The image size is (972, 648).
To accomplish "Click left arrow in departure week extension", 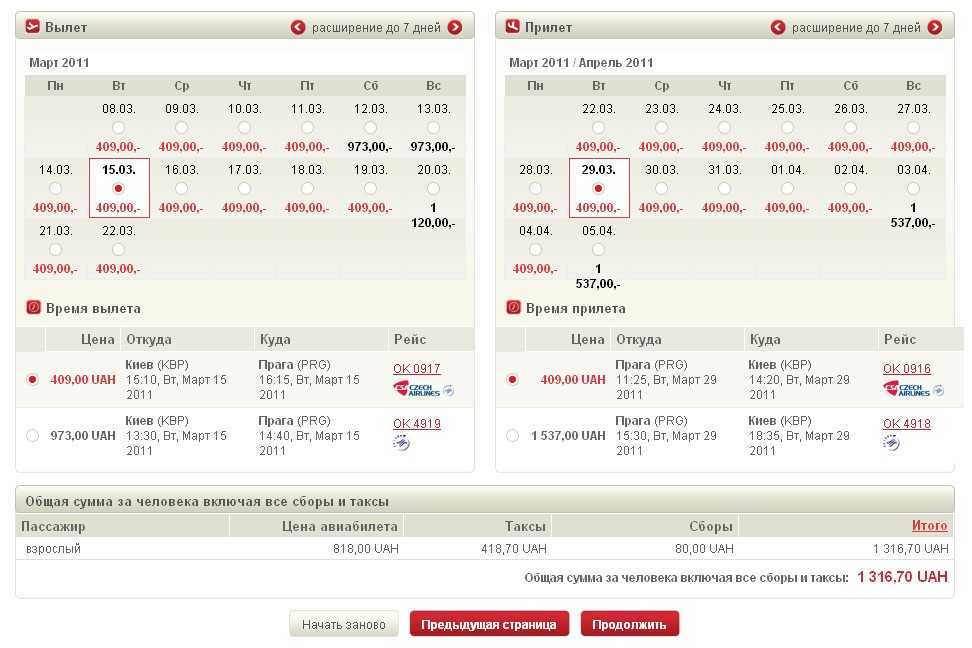I will [x=298, y=28].
